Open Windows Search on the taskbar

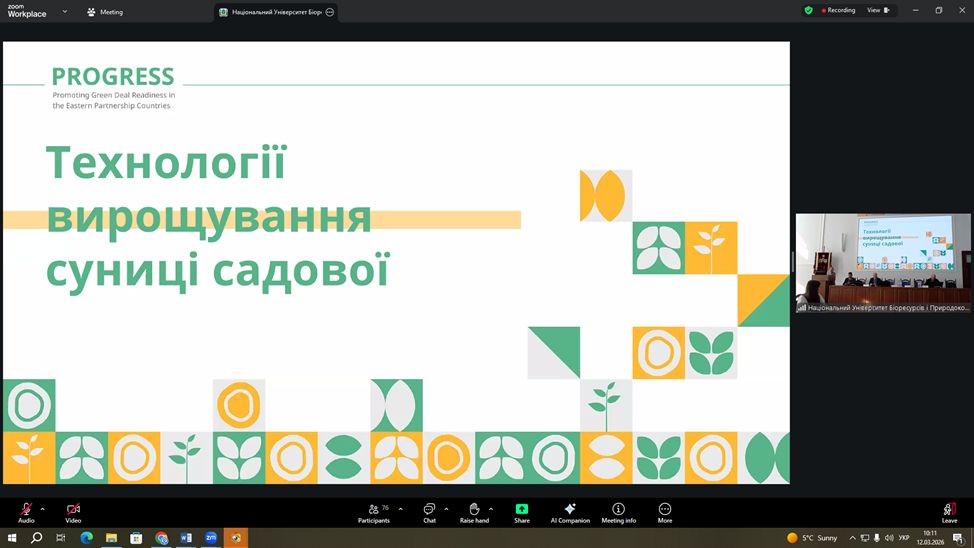pos(37,537)
